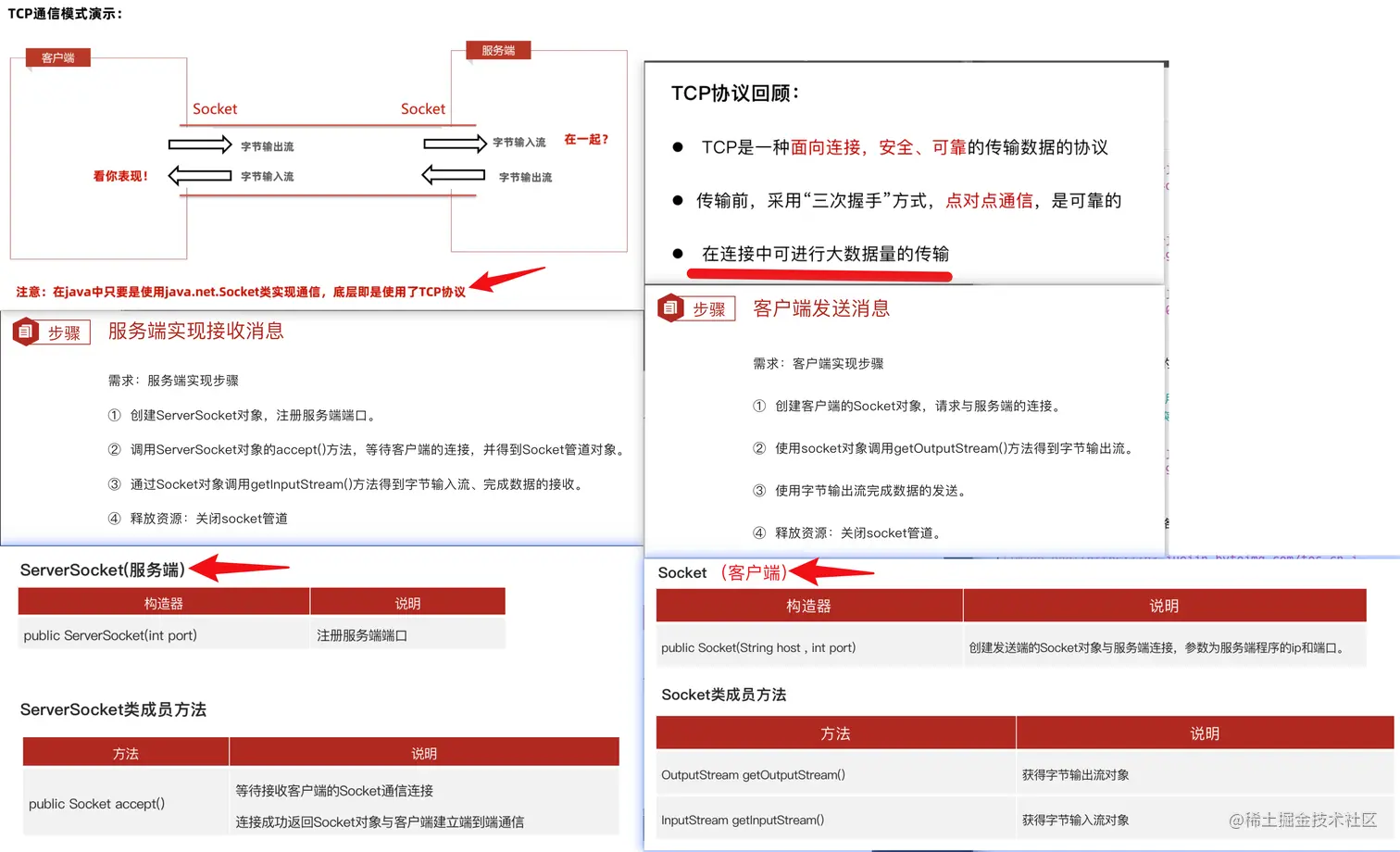This screenshot has height=852, width=1400.
Task: Click the heading 'TCP协议回顾:'
Action: coord(735,94)
